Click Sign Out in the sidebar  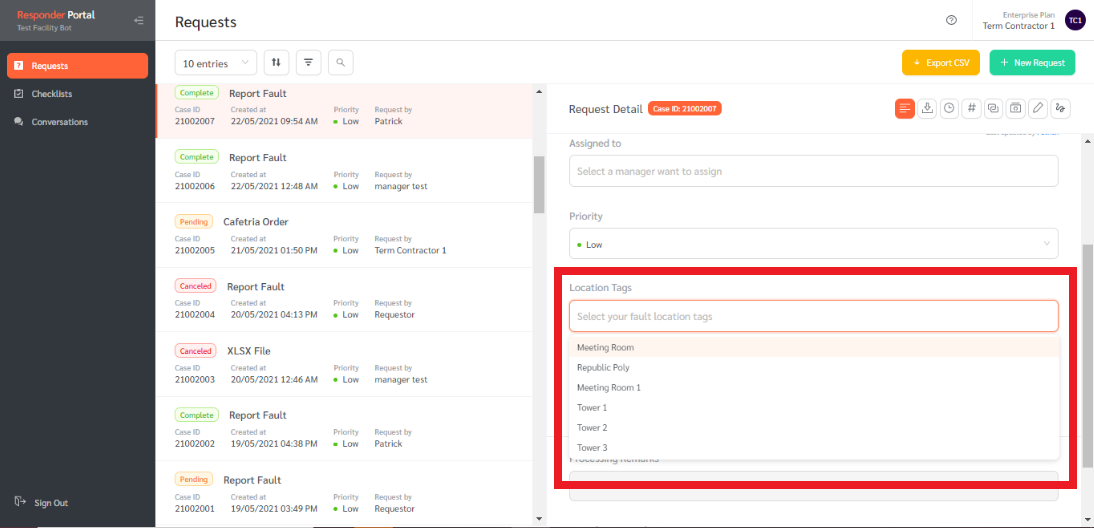pos(42,502)
